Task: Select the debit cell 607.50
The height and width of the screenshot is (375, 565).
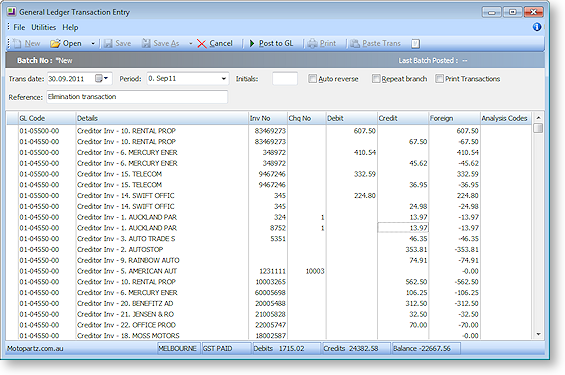Action: click(x=352, y=131)
